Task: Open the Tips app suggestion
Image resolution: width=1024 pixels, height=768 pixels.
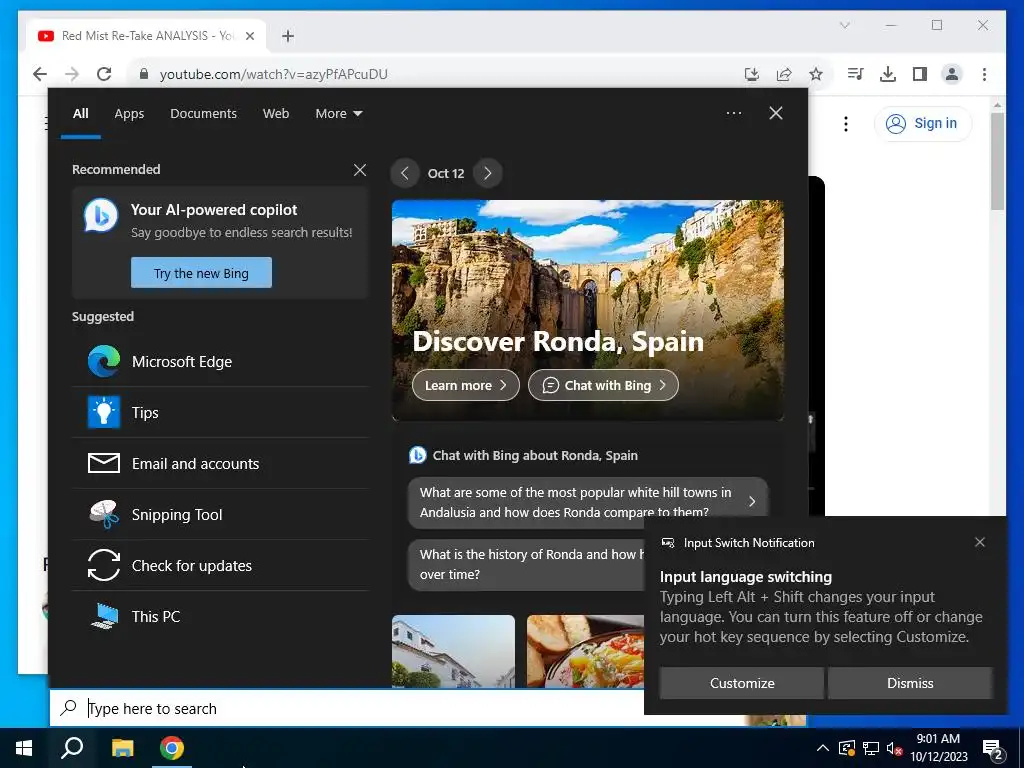Action: click(220, 413)
